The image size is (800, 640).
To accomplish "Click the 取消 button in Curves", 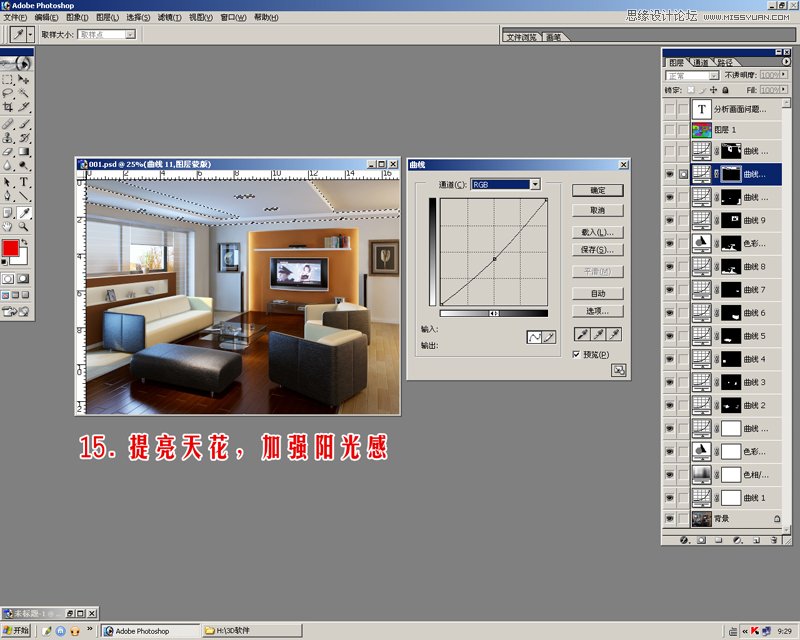I will click(597, 210).
